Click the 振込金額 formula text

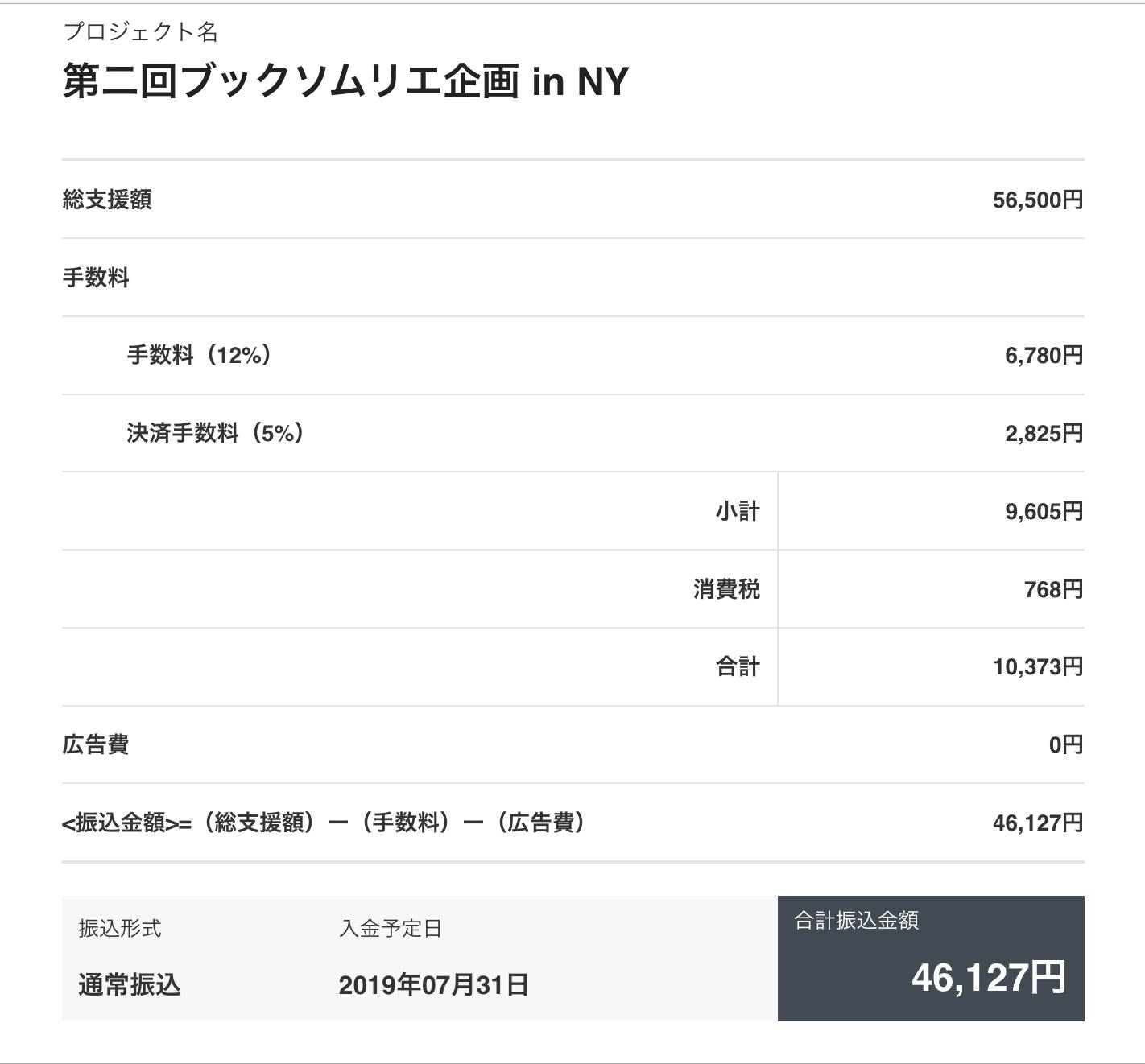[x=323, y=823]
